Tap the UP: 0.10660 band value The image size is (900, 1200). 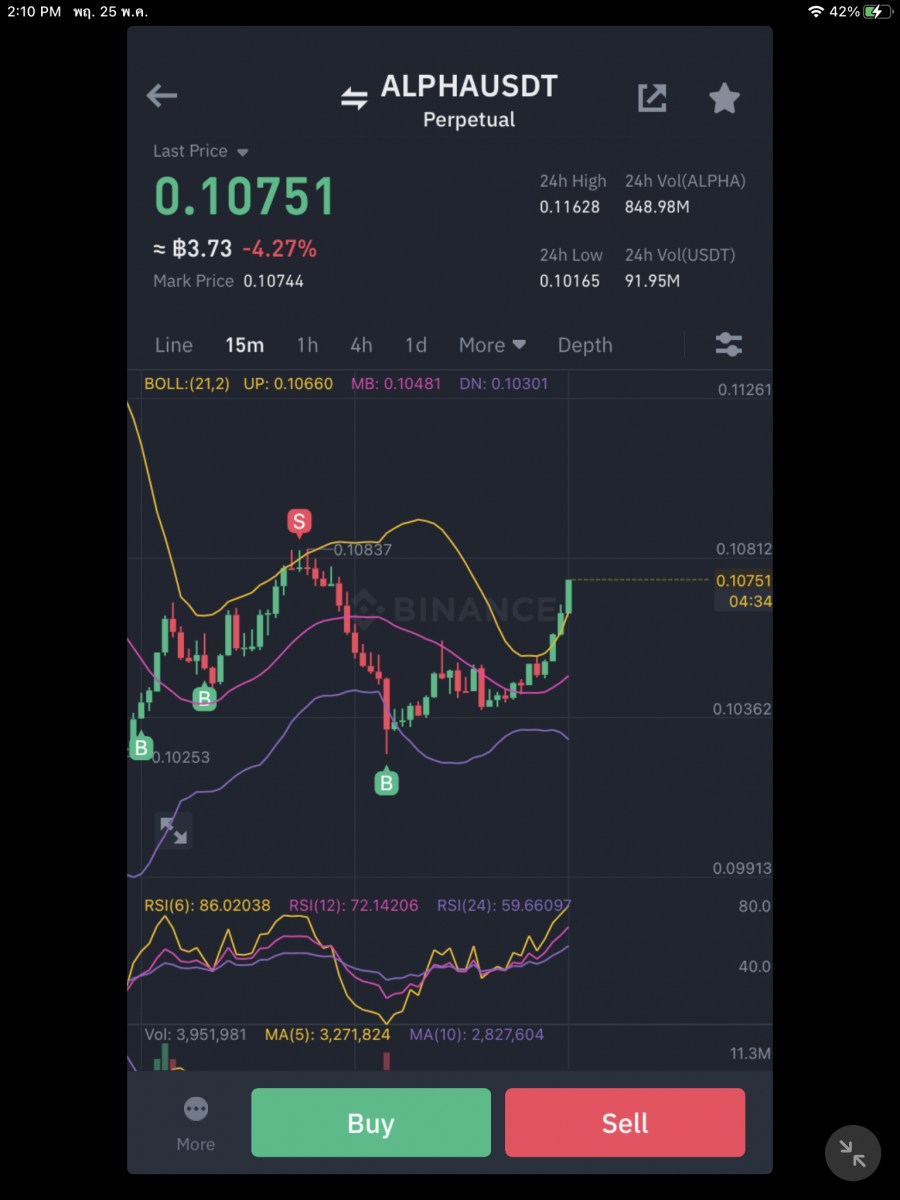[x=288, y=383]
